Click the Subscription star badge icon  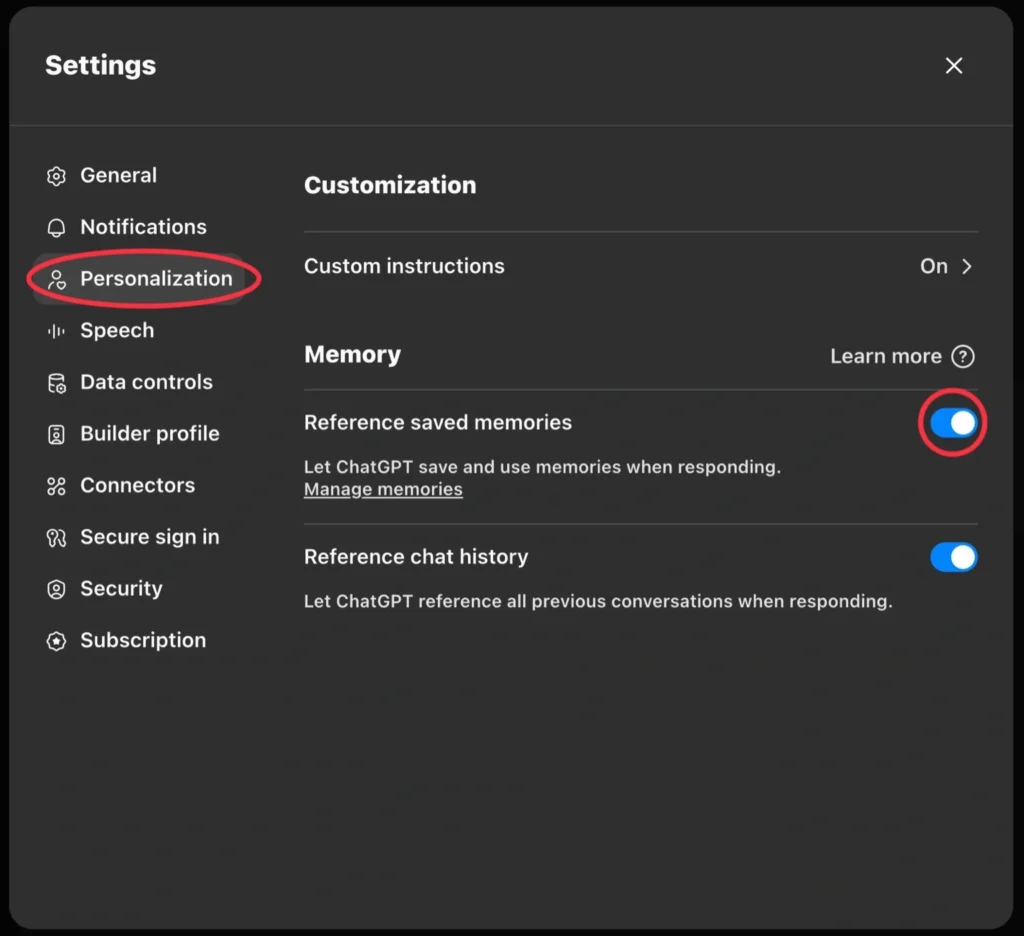(56, 641)
